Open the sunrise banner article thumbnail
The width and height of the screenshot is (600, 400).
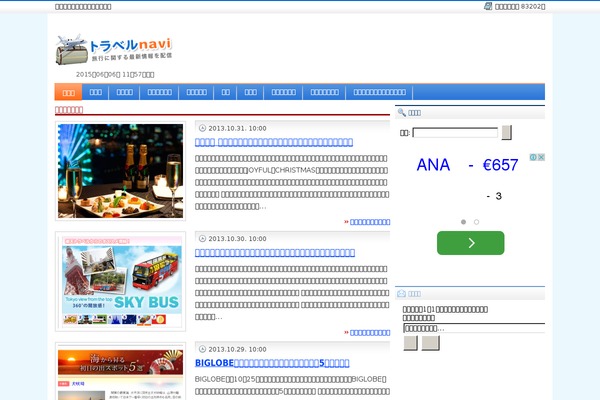pos(121,371)
